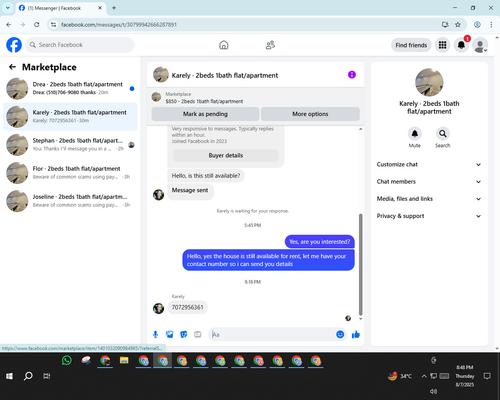Select the Messenger | Facebook browser tab
The height and width of the screenshot is (400, 500).
pos(60,8)
